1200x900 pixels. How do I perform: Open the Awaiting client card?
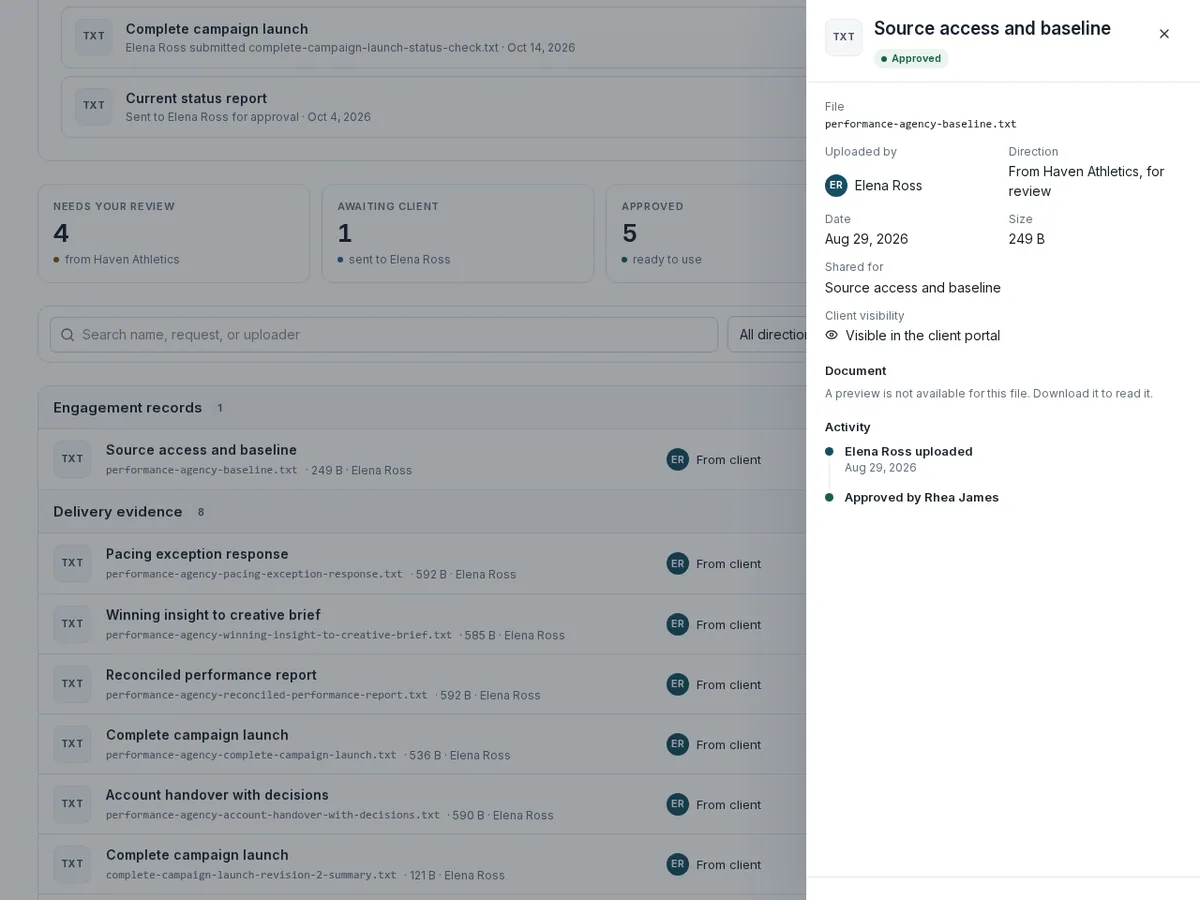pos(458,233)
